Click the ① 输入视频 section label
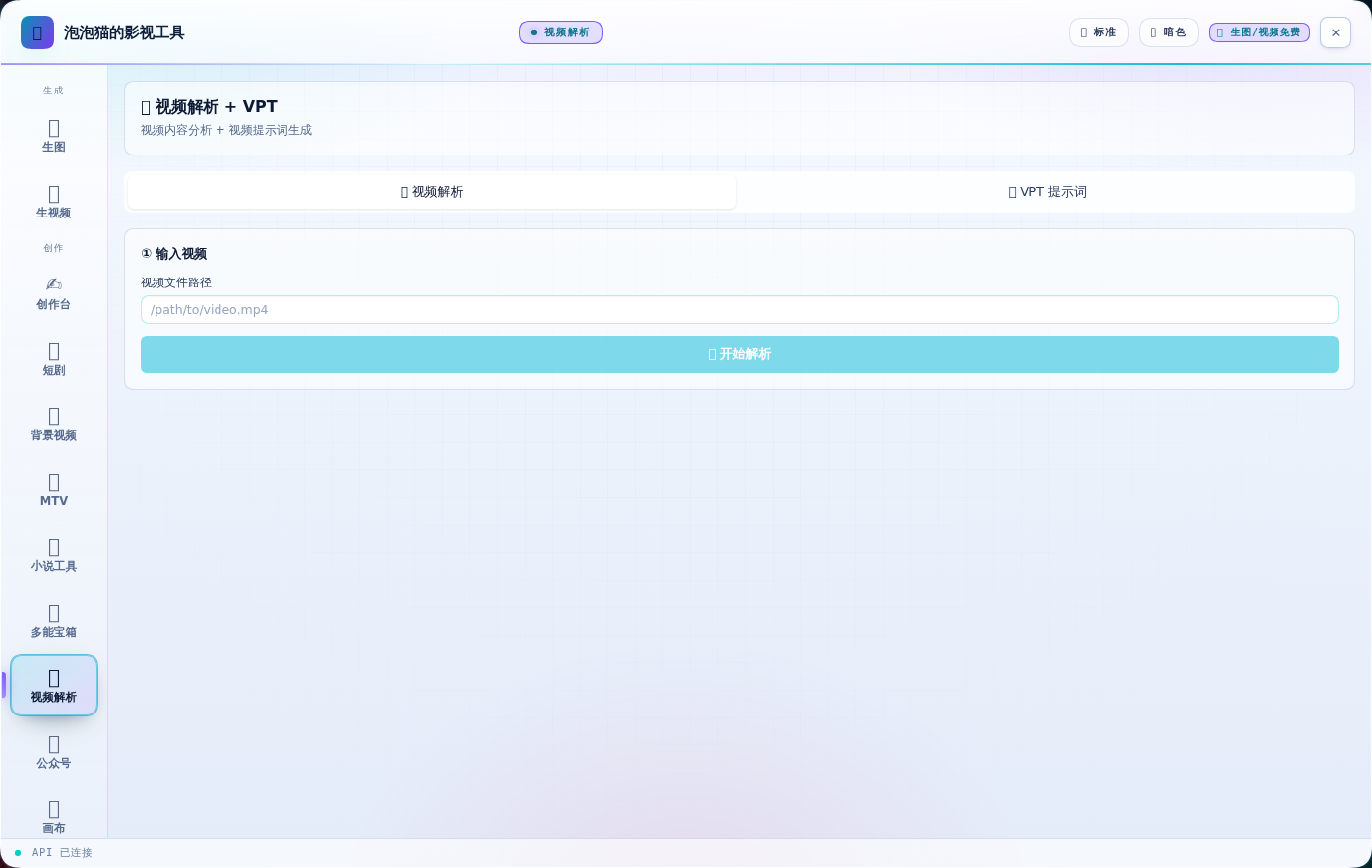The width and height of the screenshot is (1372, 868). pyautogui.click(x=173, y=254)
